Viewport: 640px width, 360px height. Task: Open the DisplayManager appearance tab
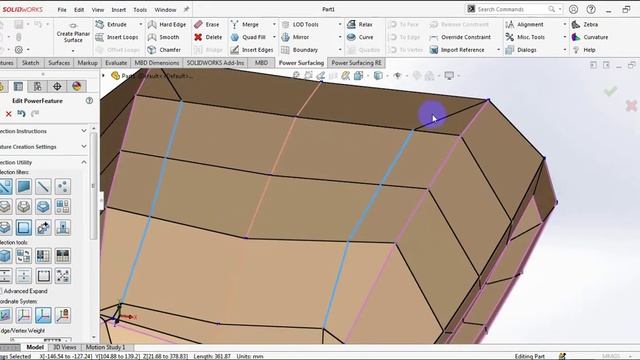76,86
